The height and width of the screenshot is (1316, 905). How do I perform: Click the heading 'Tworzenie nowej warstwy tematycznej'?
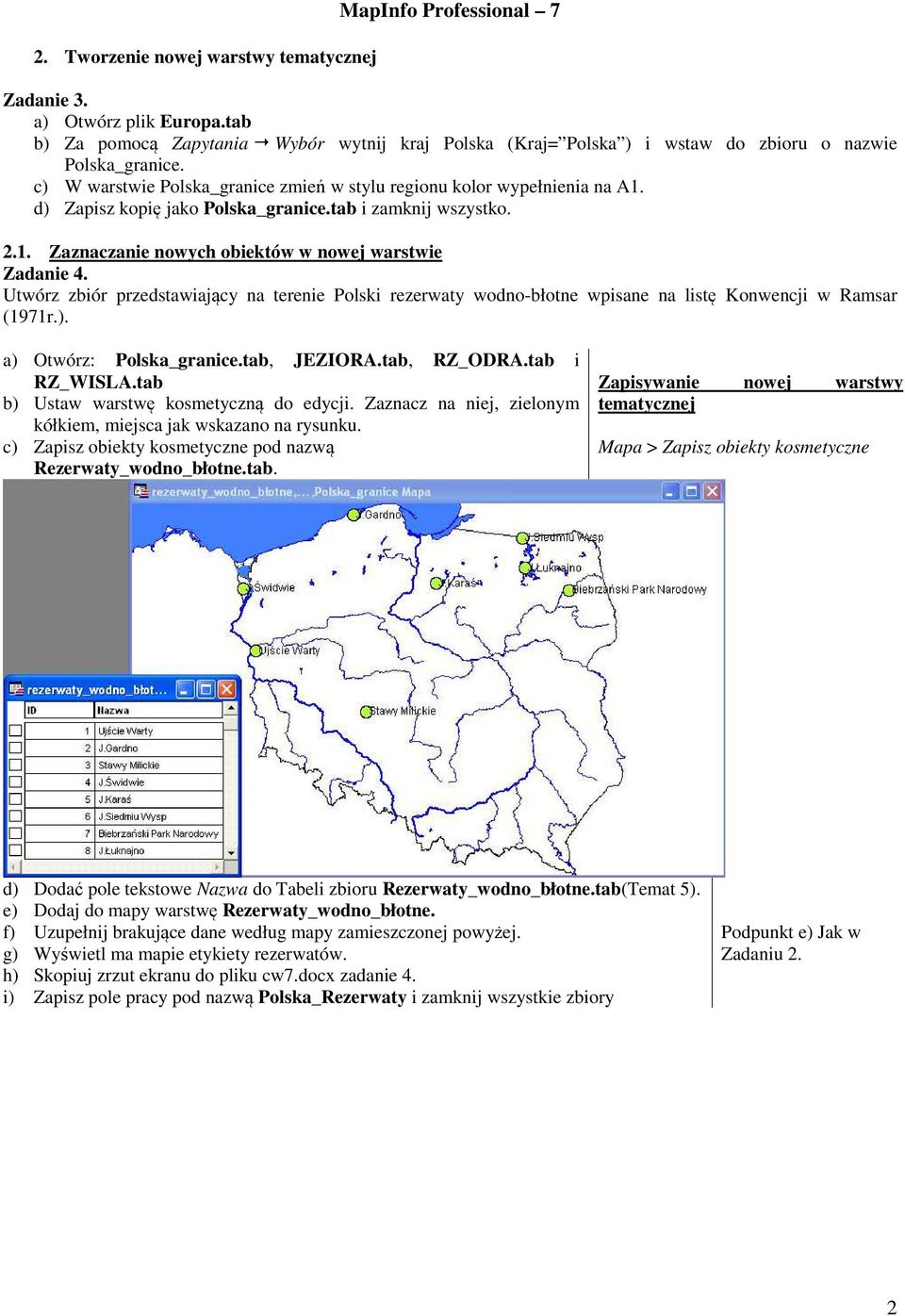pos(221,57)
